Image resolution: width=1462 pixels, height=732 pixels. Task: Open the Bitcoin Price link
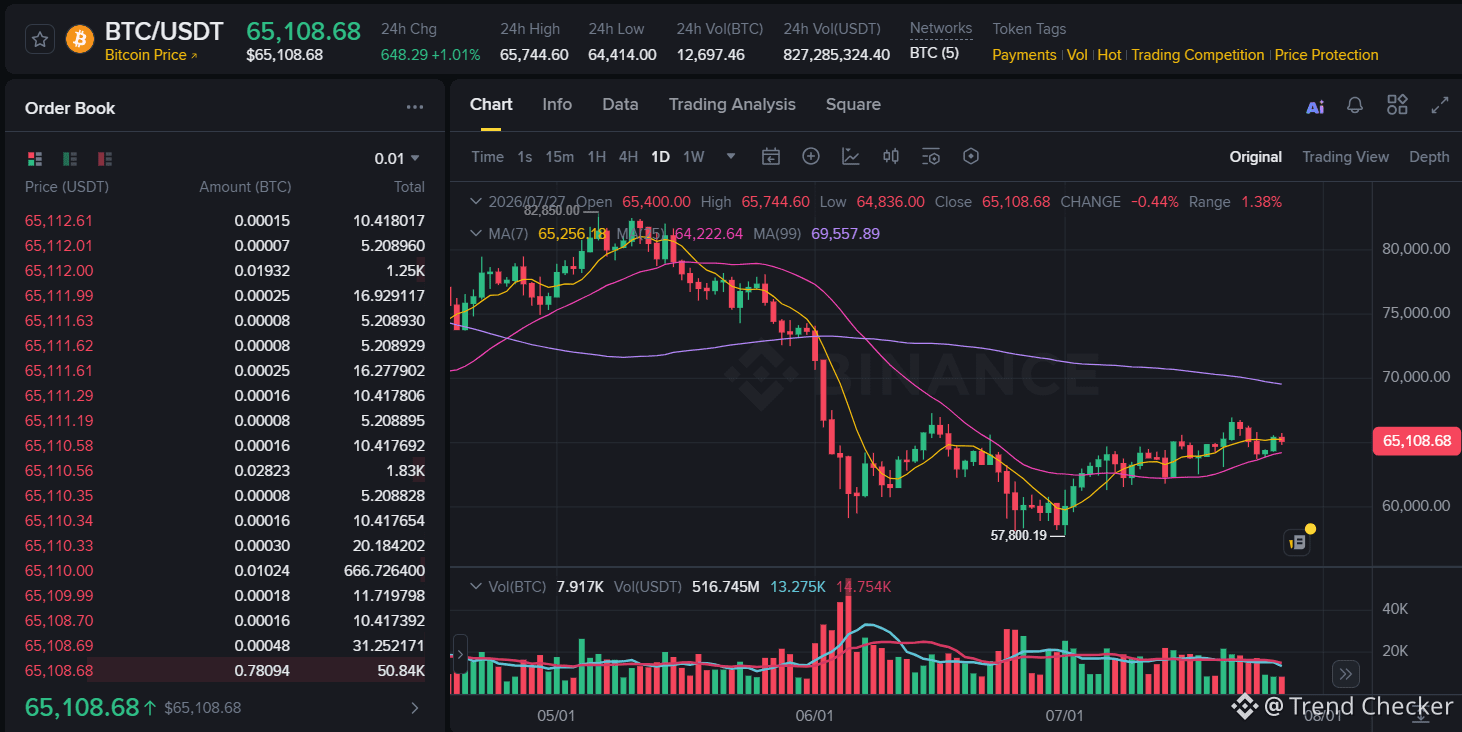click(151, 55)
